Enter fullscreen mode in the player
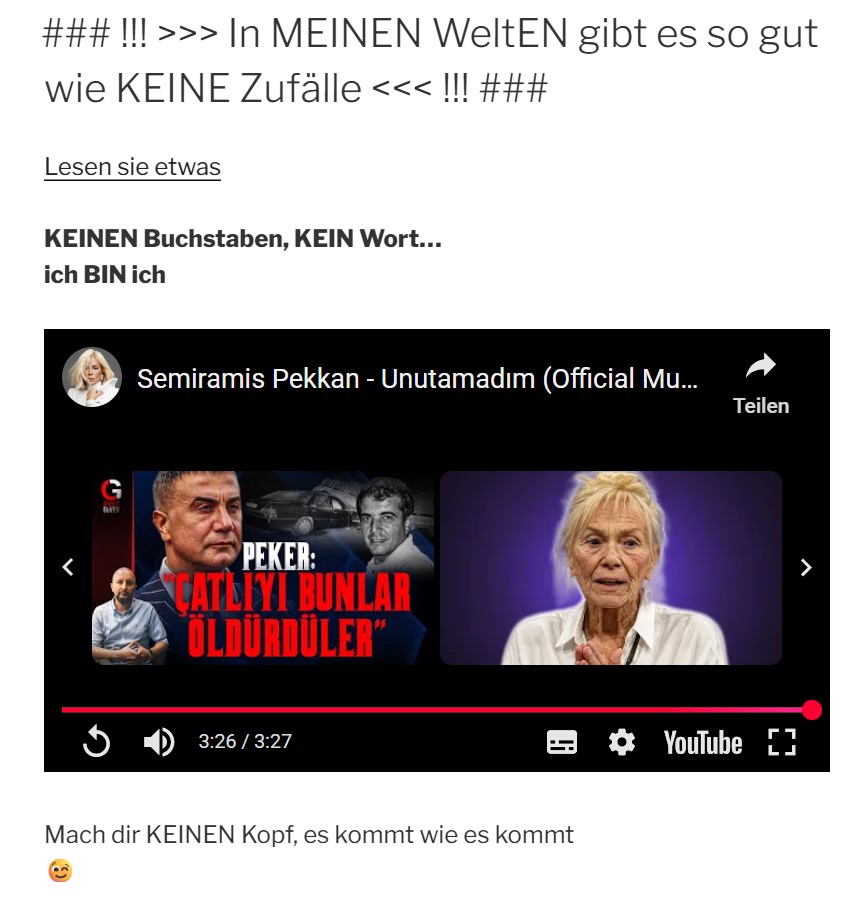 click(x=782, y=742)
